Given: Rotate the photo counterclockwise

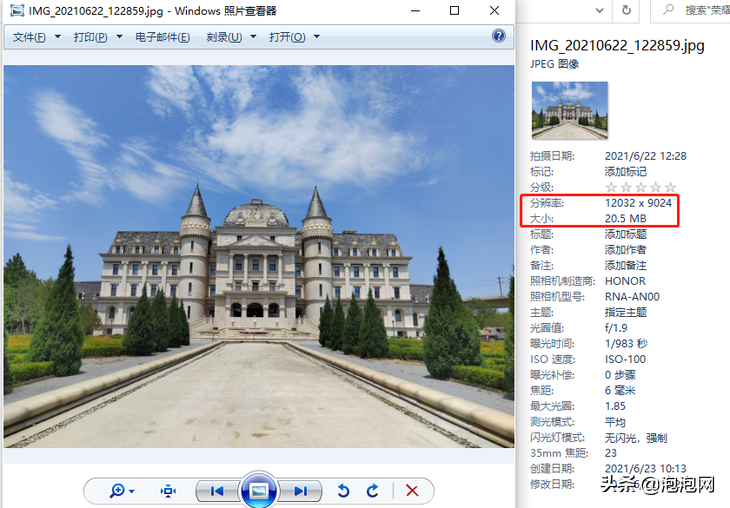Looking at the screenshot, I should (x=343, y=491).
